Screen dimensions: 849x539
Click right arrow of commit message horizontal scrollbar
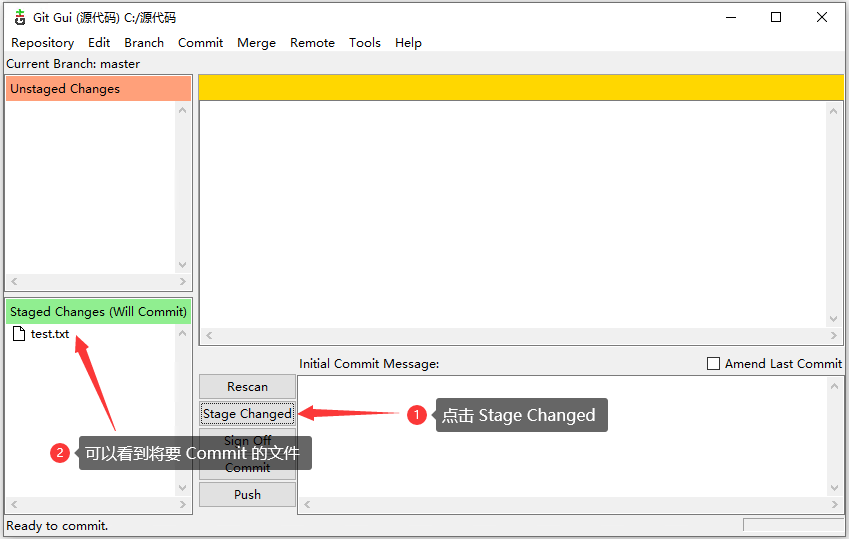point(834,504)
